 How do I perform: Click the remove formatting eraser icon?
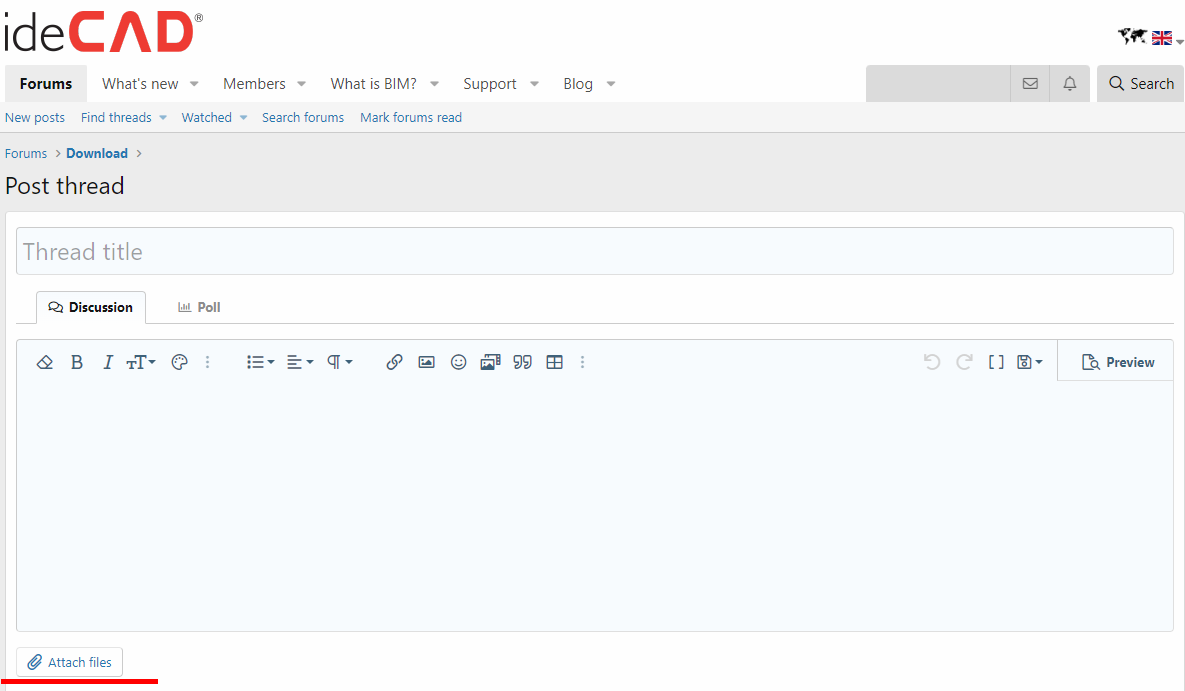[x=44, y=362]
